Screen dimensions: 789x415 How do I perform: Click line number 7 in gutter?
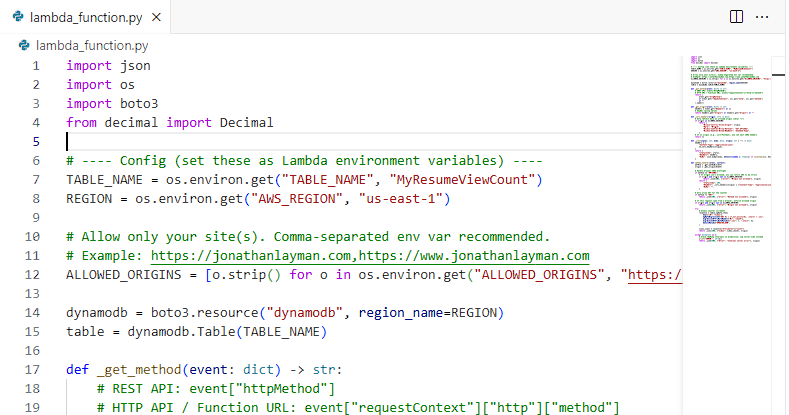(36, 180)
